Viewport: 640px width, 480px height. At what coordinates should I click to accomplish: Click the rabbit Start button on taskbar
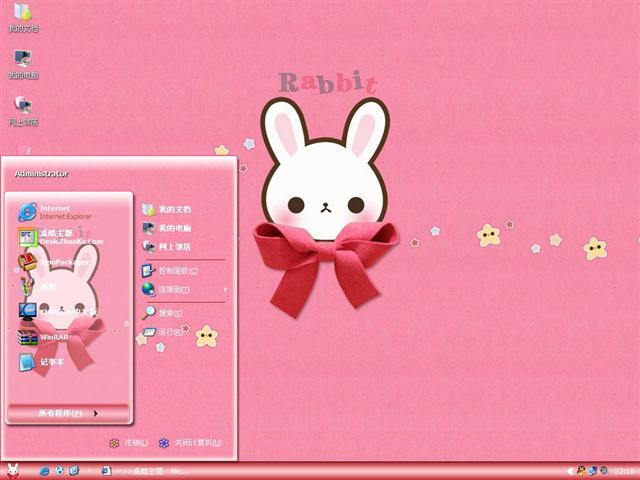pyautogui.click(x=13, y=471)
